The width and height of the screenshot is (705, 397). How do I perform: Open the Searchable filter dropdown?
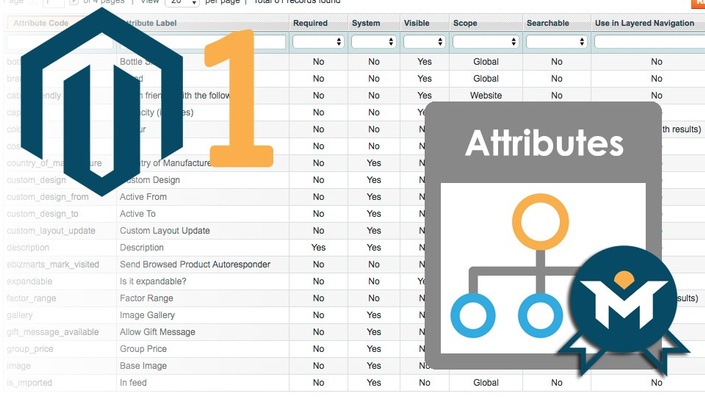coord(557,42)
